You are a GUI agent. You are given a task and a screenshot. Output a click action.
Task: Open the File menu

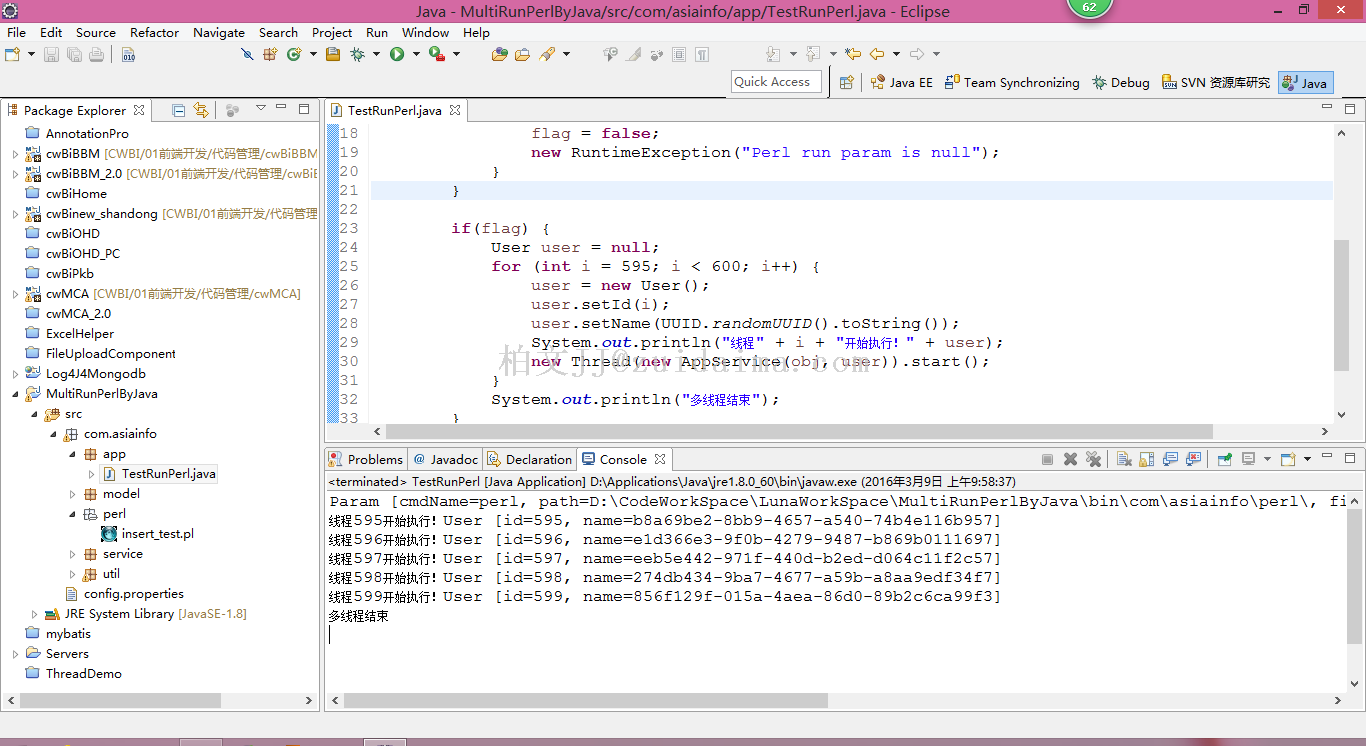[16, 32]
